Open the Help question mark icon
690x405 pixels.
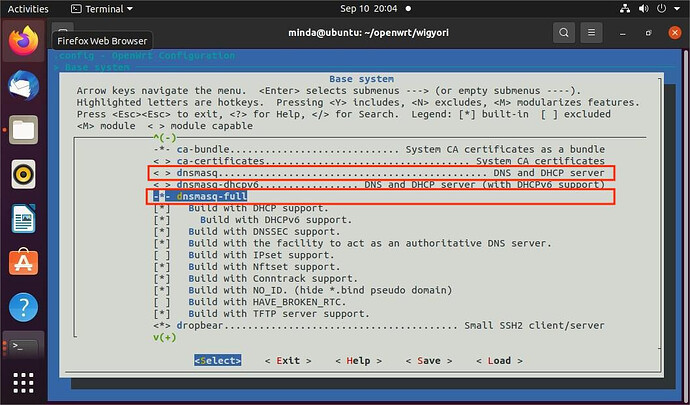pos(23,307)
